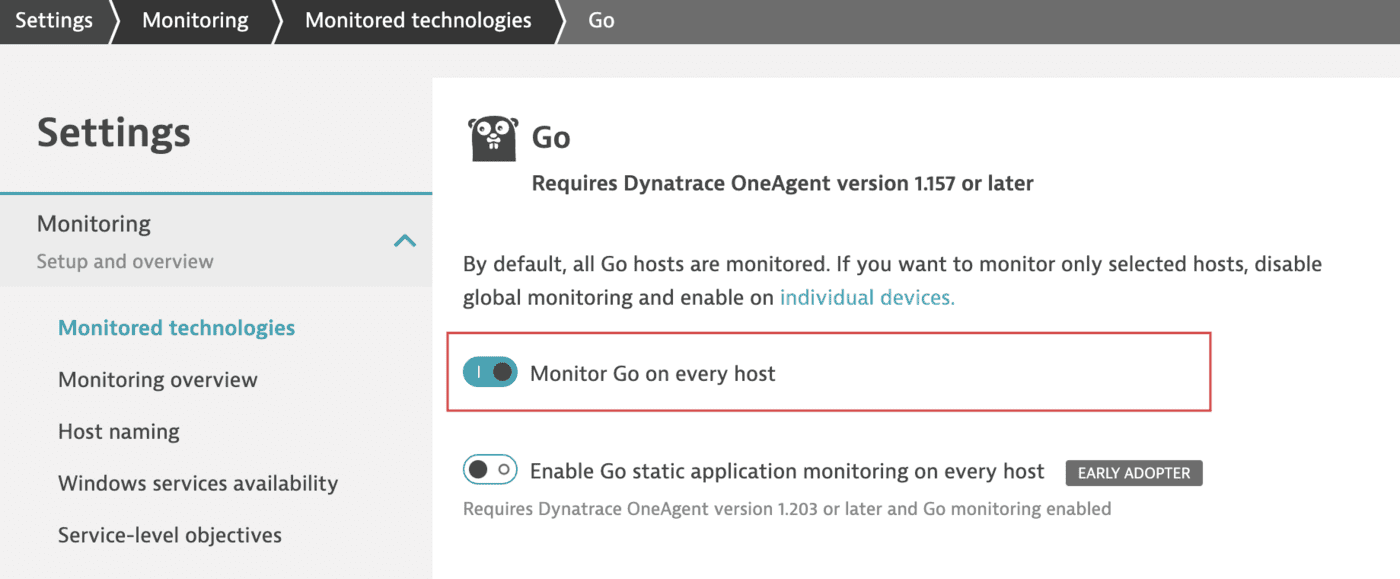Select the Monitored technologies sidebar entry

pos(176,327)
